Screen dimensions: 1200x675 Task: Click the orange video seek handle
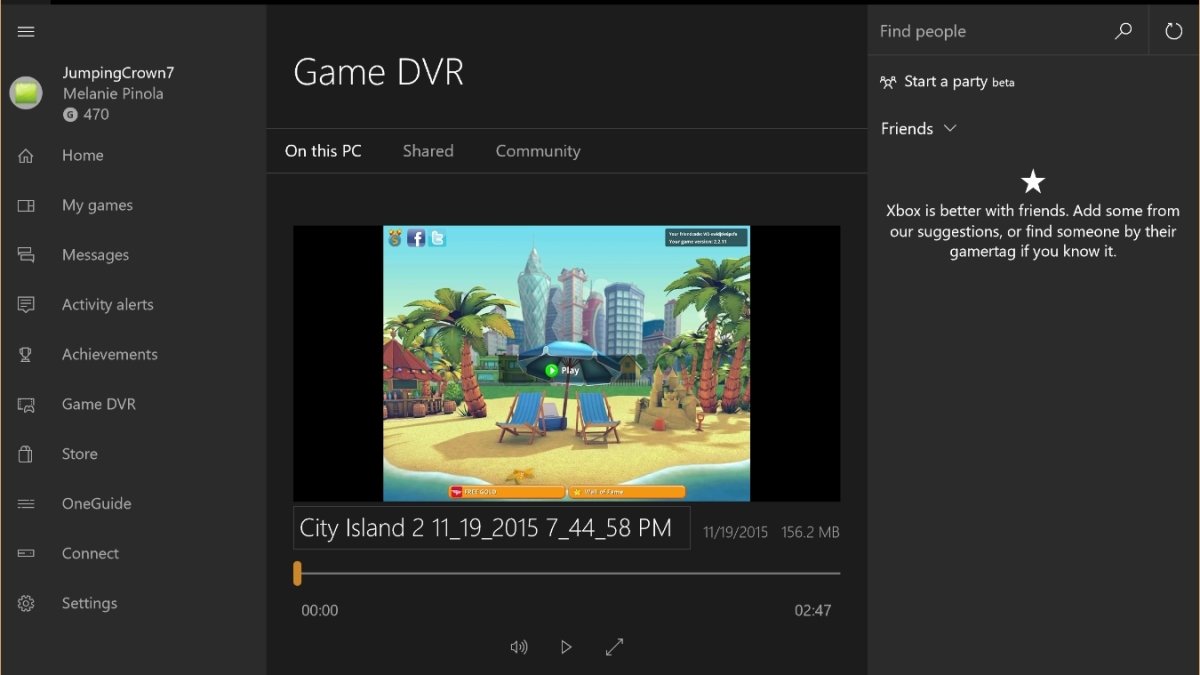(x=297, y=573)
